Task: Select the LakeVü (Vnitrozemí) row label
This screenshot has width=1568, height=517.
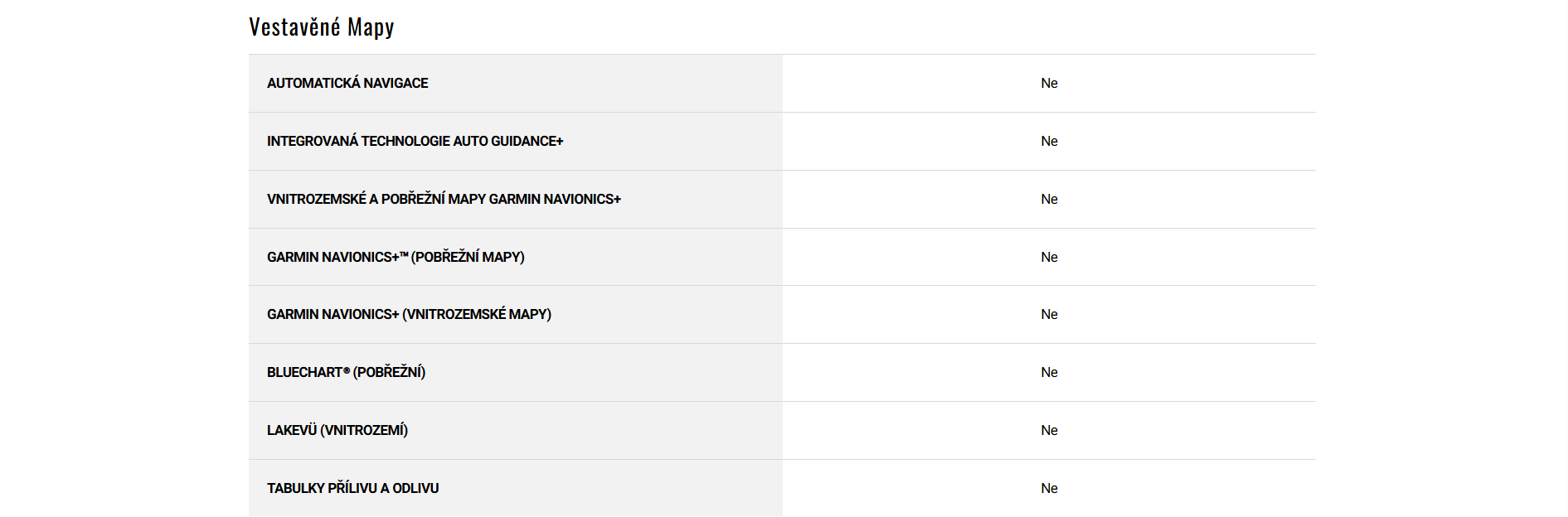Action: tap(337, 430)
